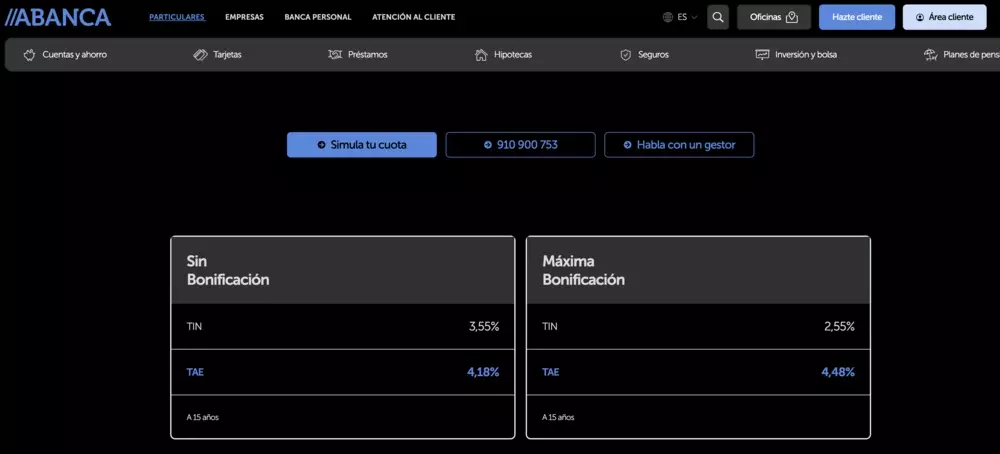This screenshot has height=454, width=1000.
Task: Open the Inversión y bolsa chart icon
Action: [x=762, y=55]
